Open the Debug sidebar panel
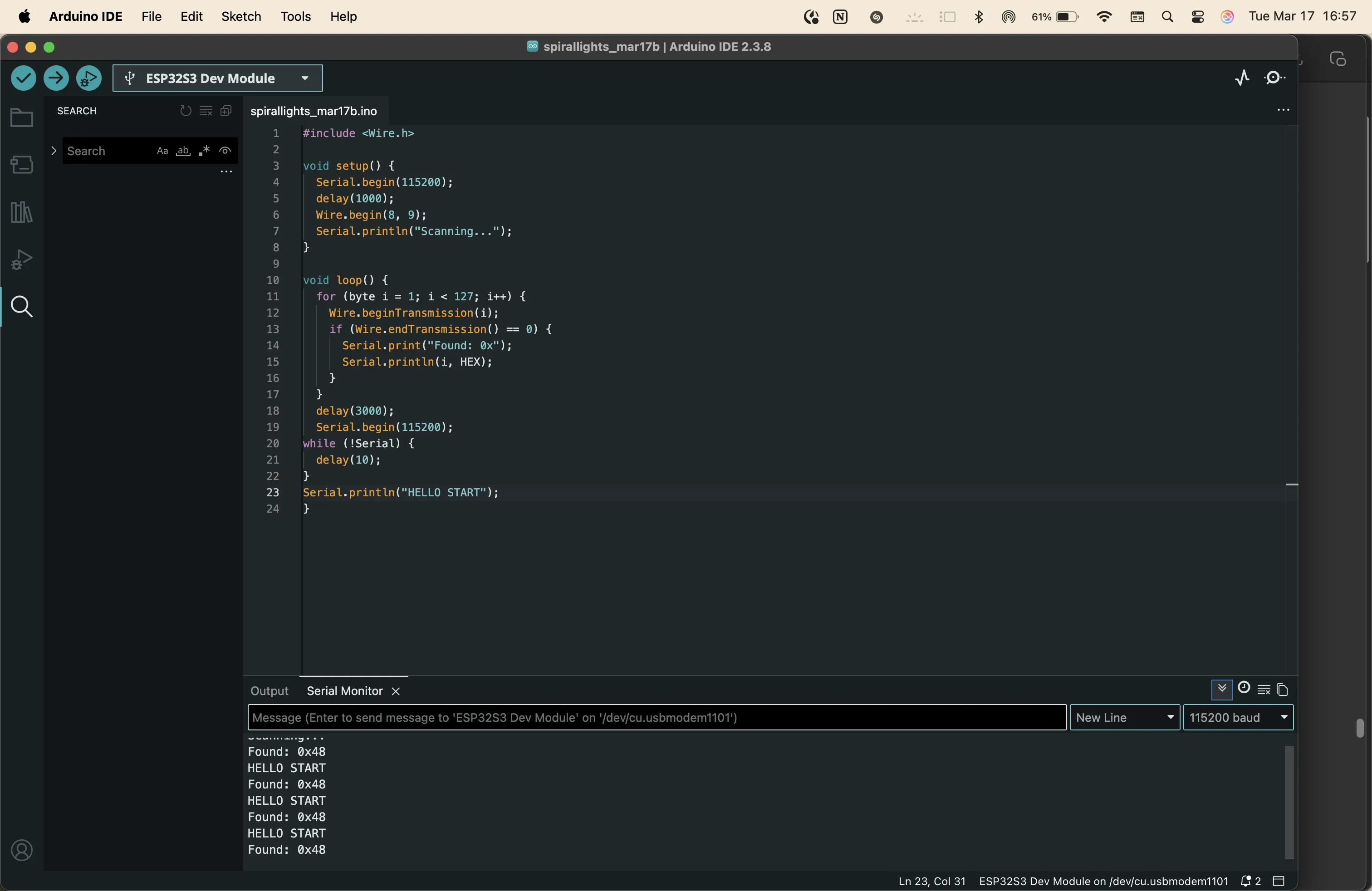The height and width of the screenshot is (891, 1372). click(x=22, y=259)
